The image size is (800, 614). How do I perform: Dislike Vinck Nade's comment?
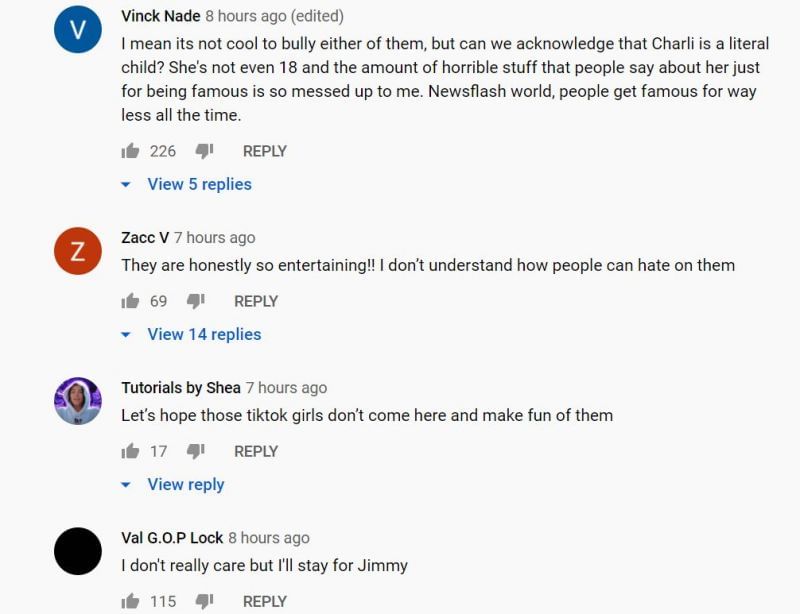pyautogui.click(x=204, y=151)
